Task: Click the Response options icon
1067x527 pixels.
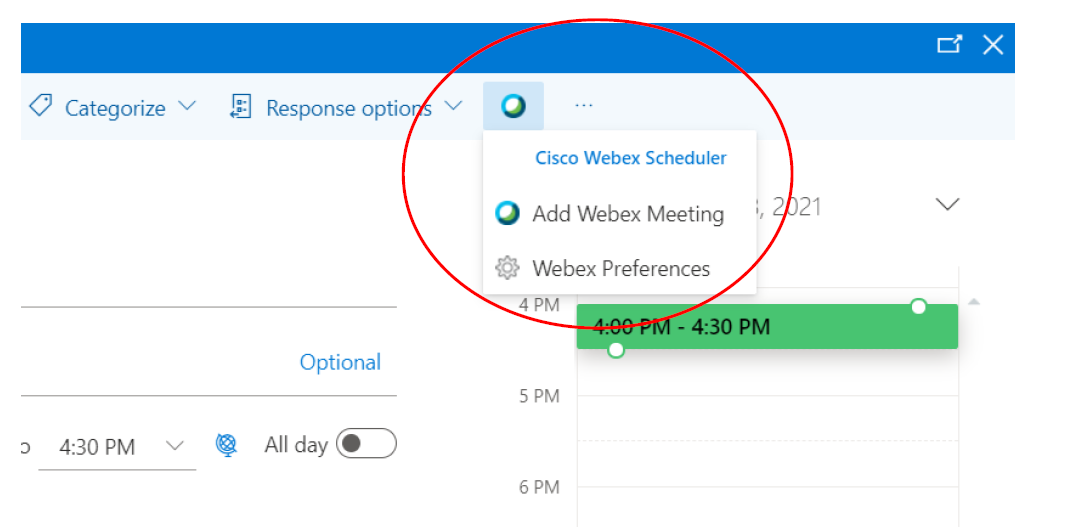Action: pyautogui.click(x=240, y=107)
